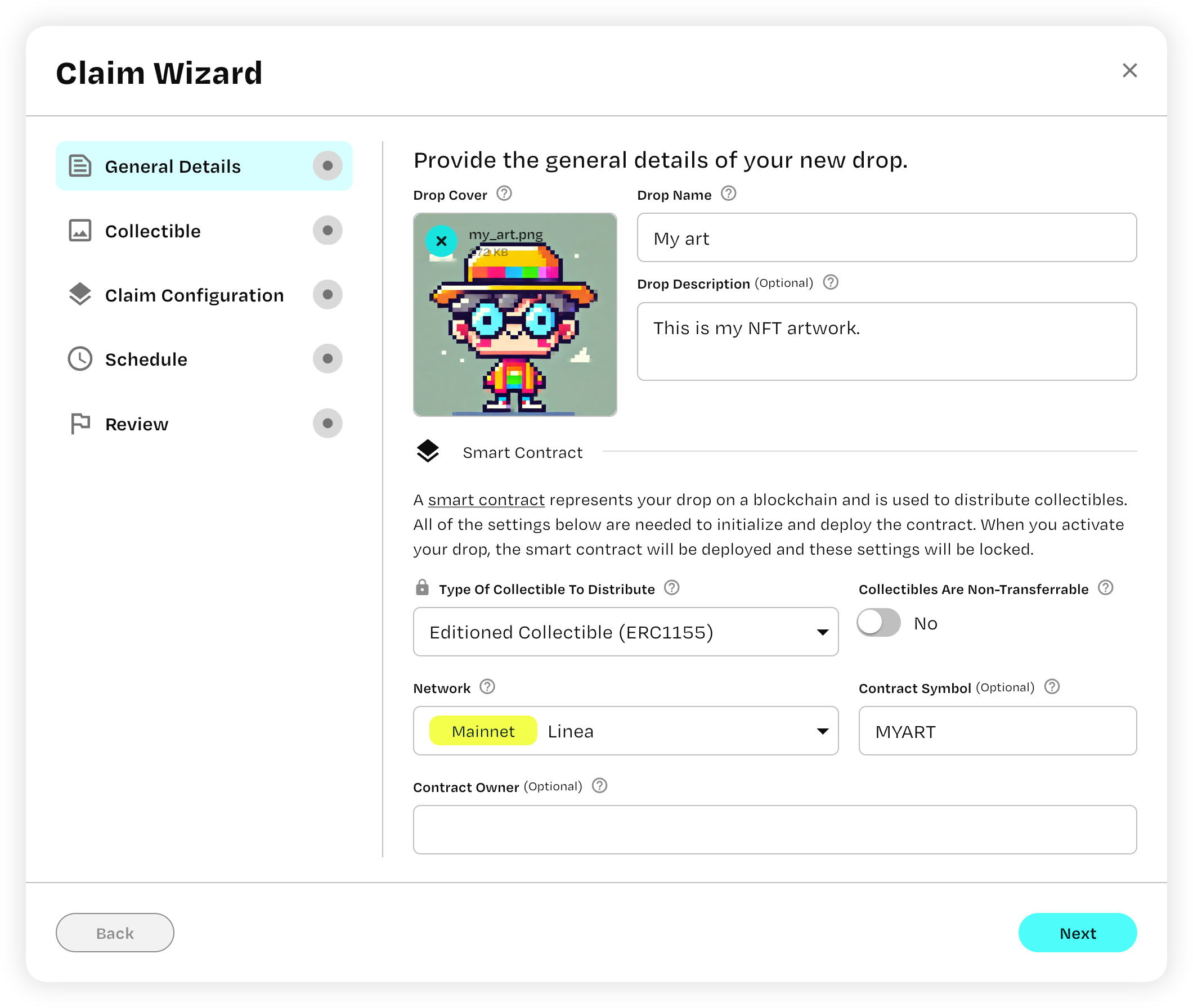
Task: Remove the uploaded my_art.png cover
Action: point(440,241)
